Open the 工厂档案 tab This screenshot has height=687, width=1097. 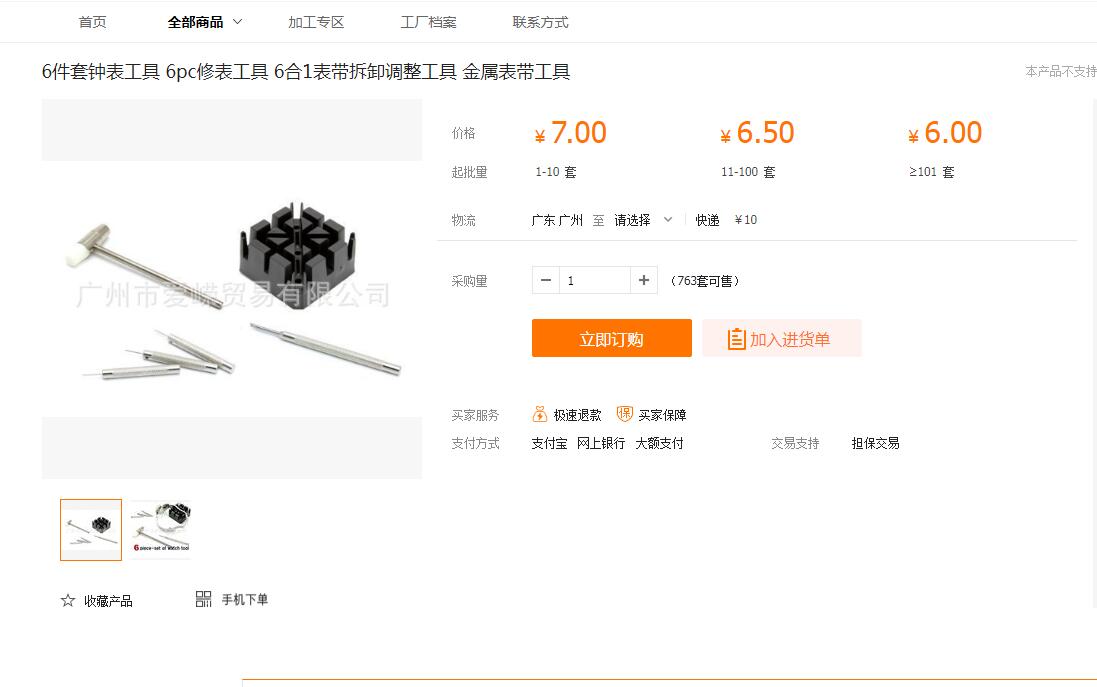point(428,22)
